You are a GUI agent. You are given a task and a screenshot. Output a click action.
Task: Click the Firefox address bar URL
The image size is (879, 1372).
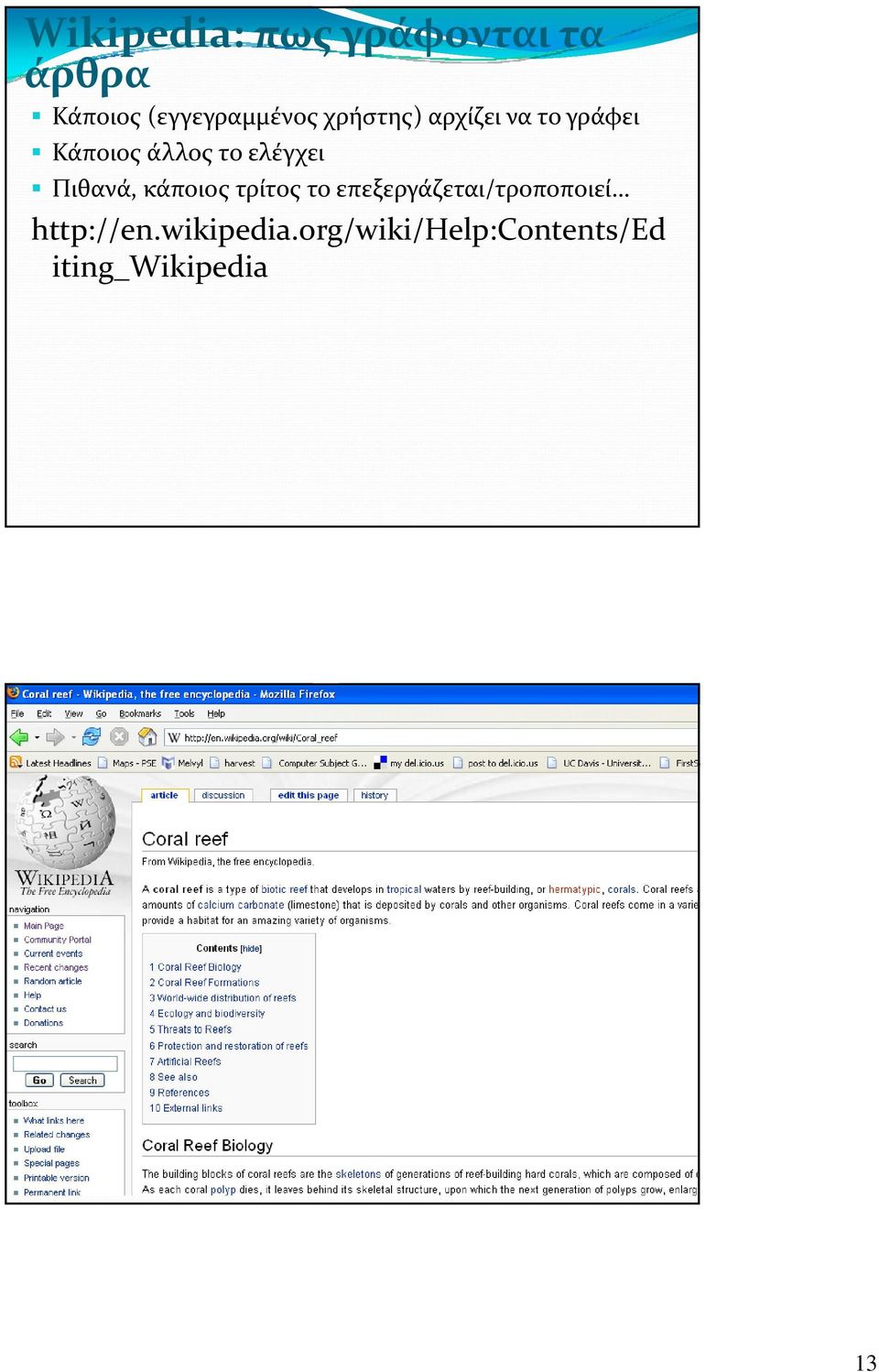[261, 737]
